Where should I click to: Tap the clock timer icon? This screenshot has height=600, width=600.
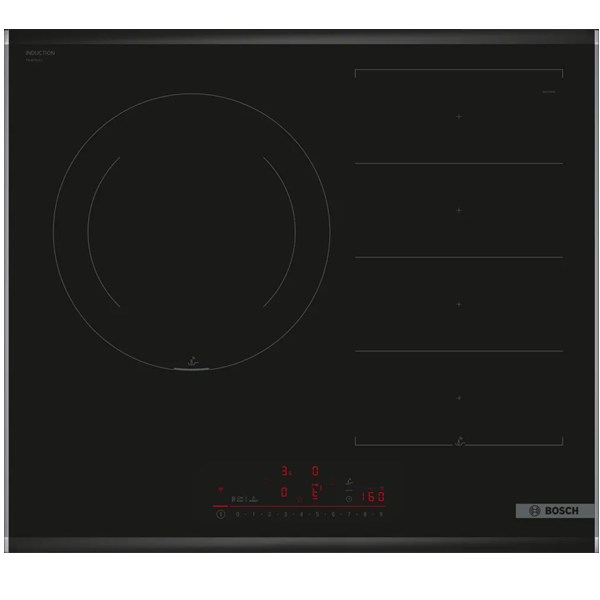[x=348, y=497]
